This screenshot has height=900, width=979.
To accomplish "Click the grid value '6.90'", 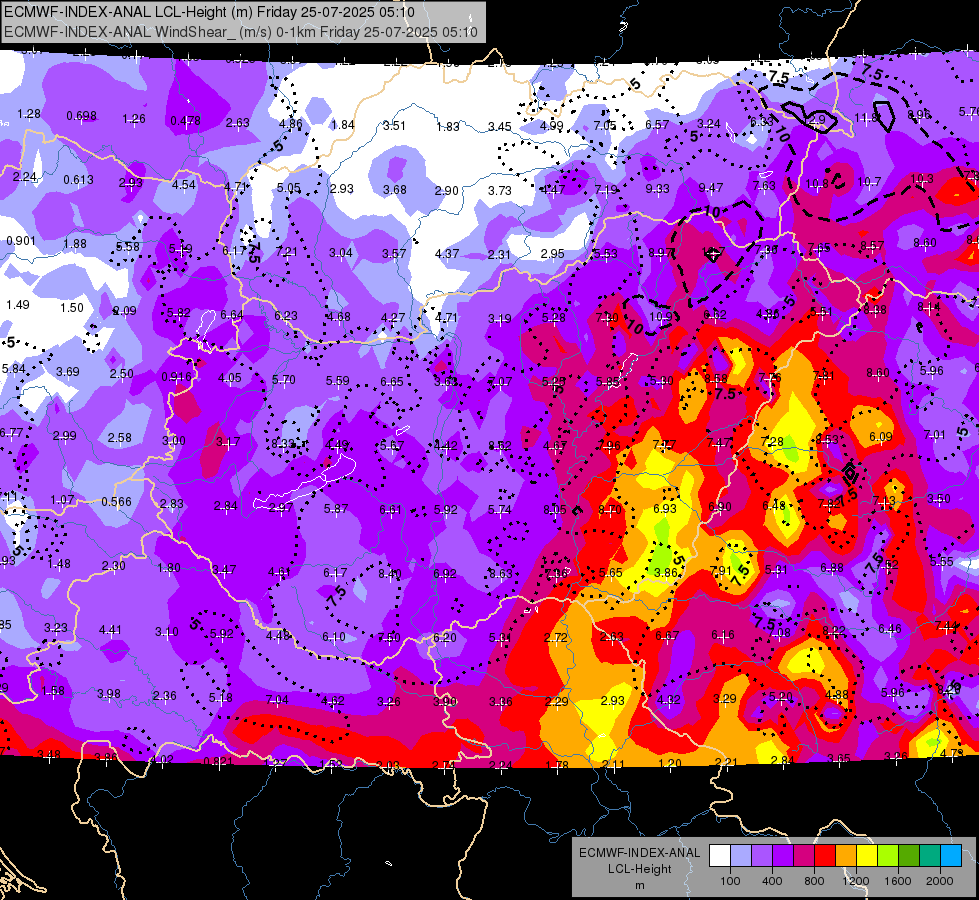I will tap(720, 507).
